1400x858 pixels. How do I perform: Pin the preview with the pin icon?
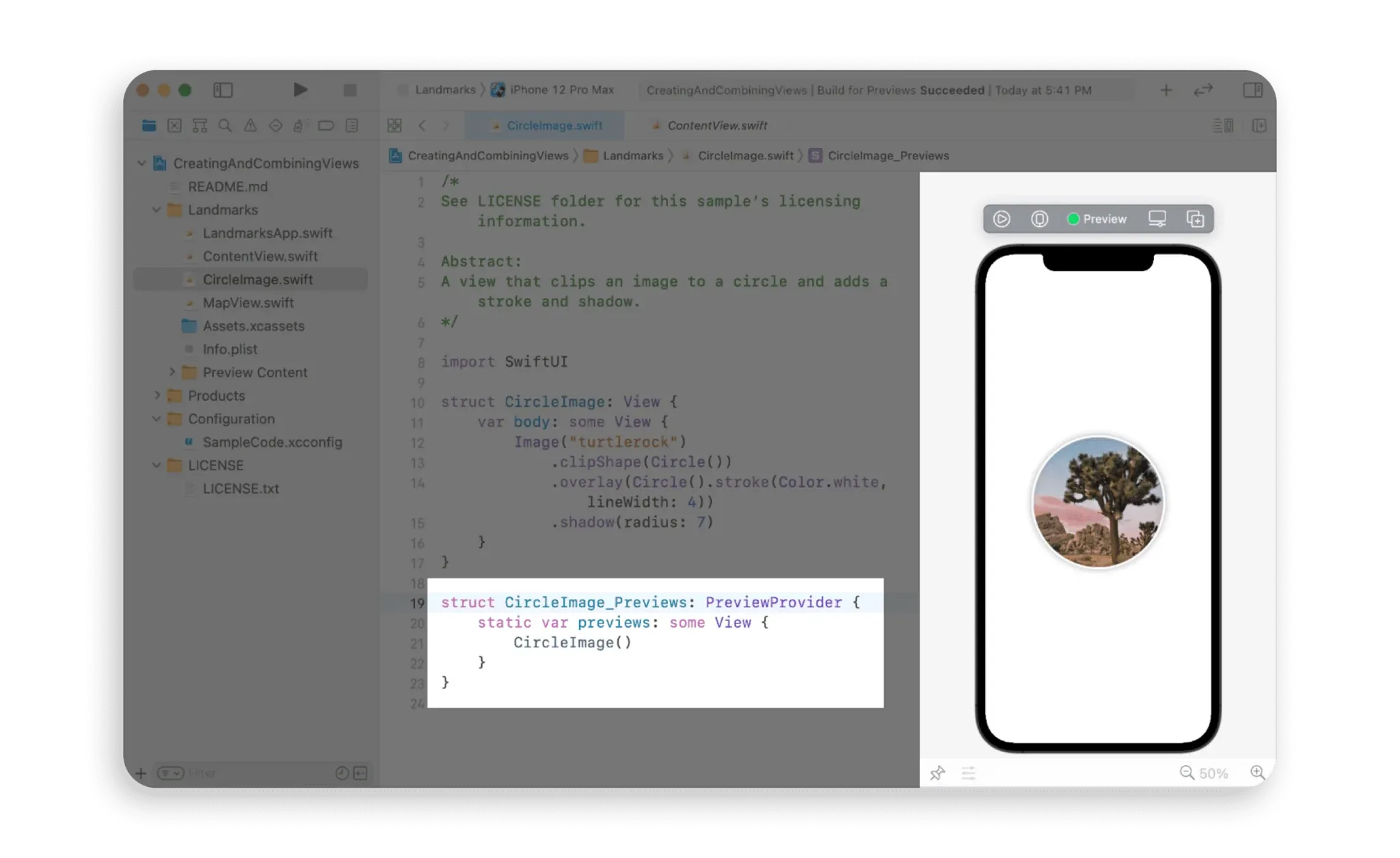pos(938,773)
